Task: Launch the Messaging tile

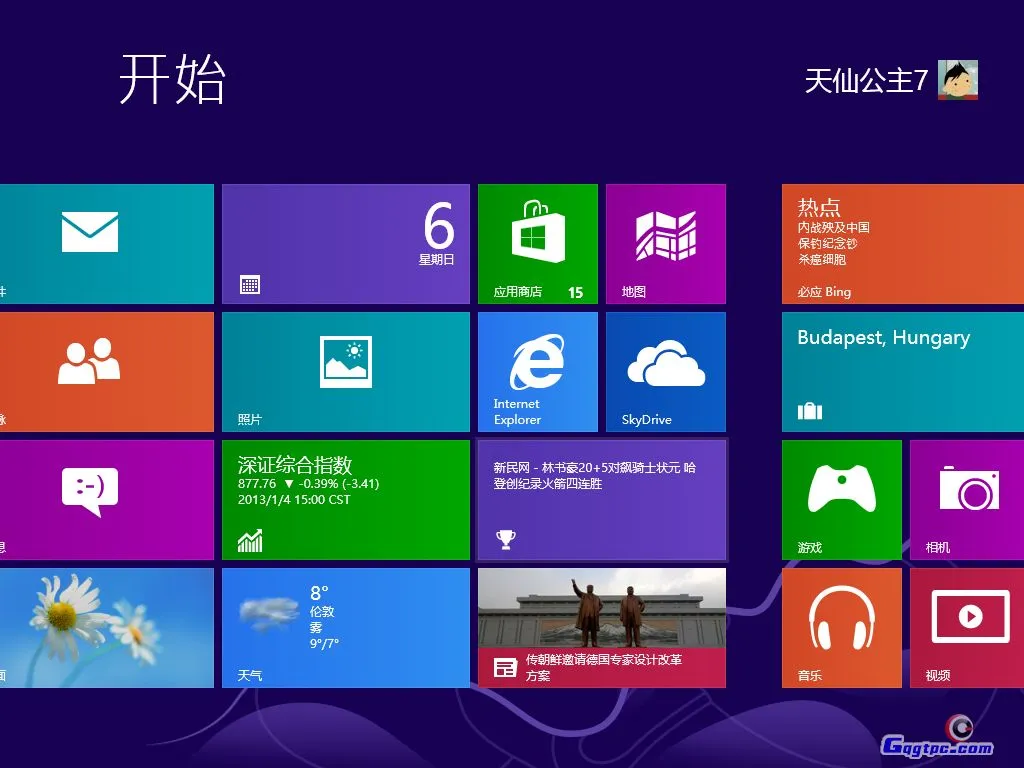Action: pos(105,499)
